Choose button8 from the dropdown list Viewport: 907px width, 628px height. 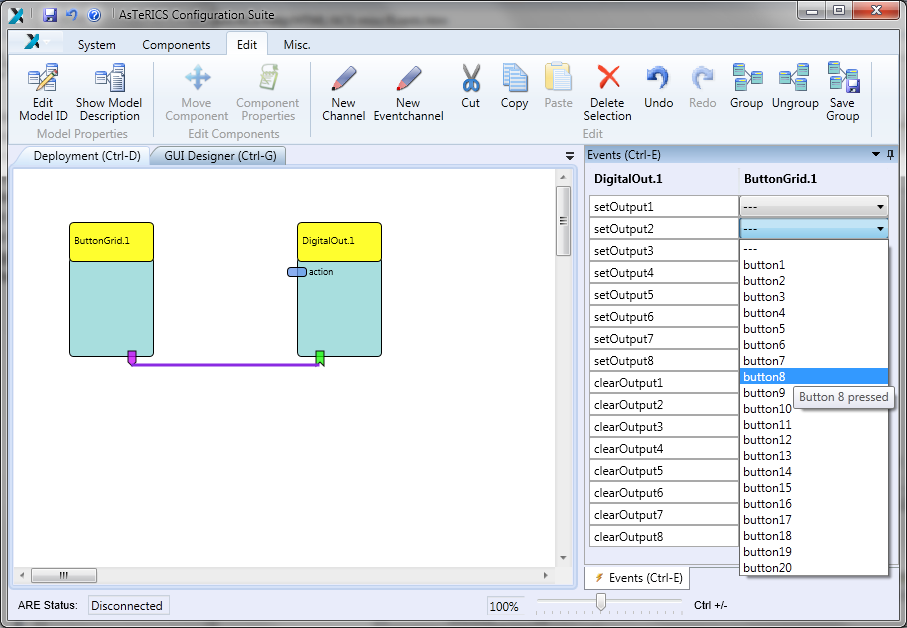tap(765, 377)
